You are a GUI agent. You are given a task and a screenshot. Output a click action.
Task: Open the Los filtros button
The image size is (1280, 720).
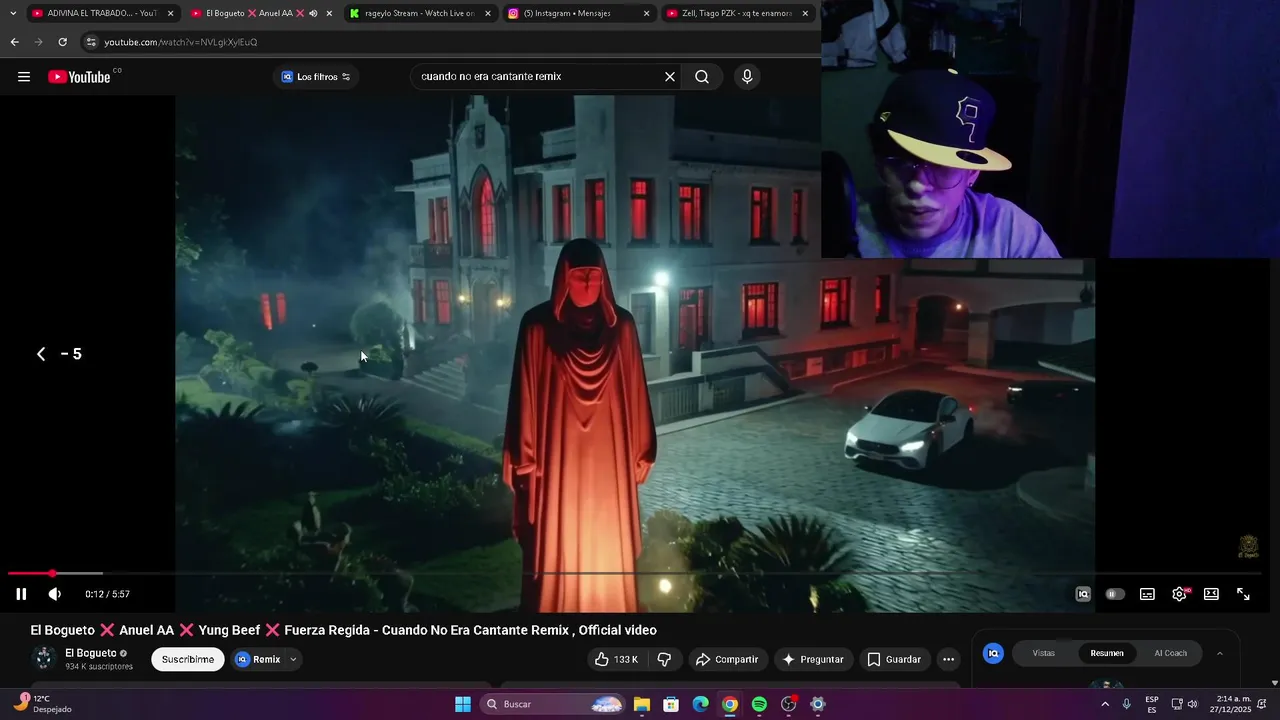click(316, 77)
